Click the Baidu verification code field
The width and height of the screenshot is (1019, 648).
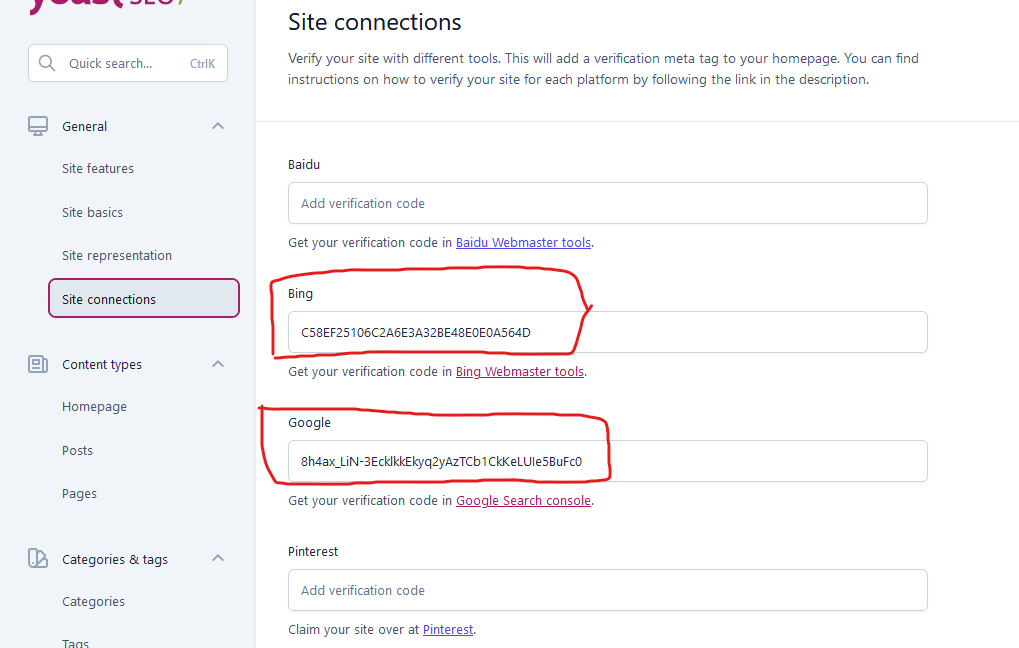608,203
